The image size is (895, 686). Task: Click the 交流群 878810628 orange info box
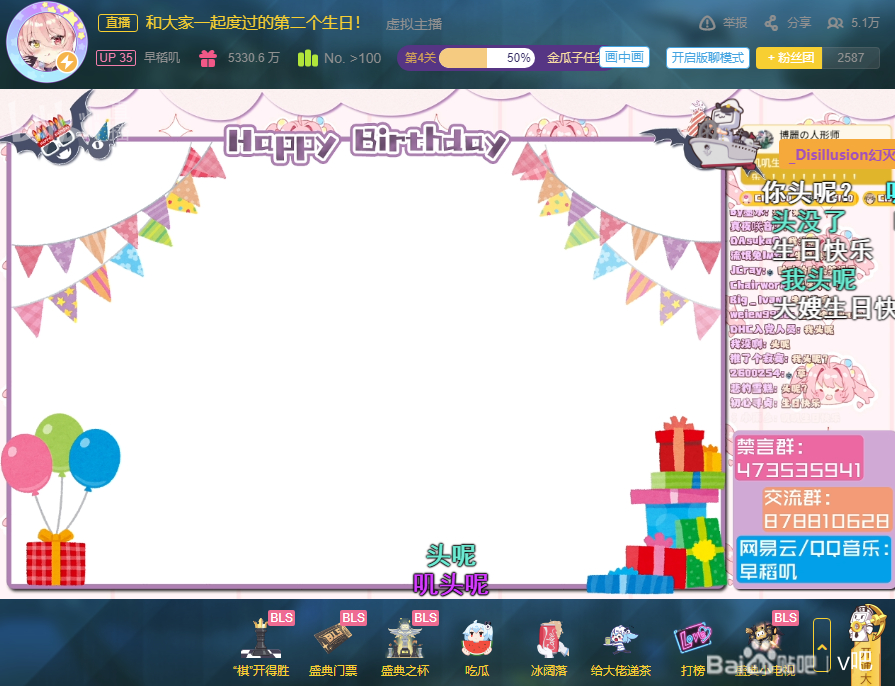(827, 509)
